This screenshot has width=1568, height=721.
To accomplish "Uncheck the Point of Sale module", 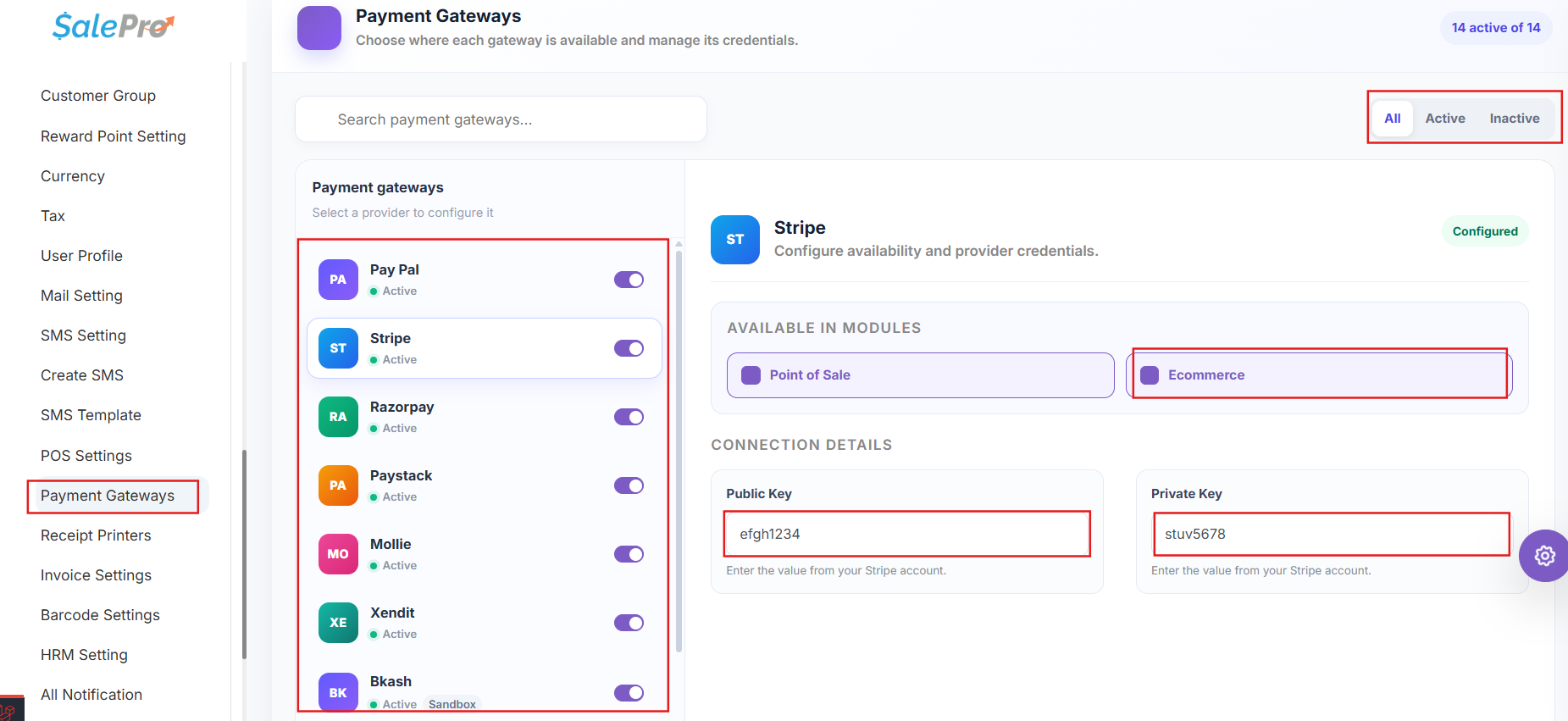I will click(x=751, y=375).
